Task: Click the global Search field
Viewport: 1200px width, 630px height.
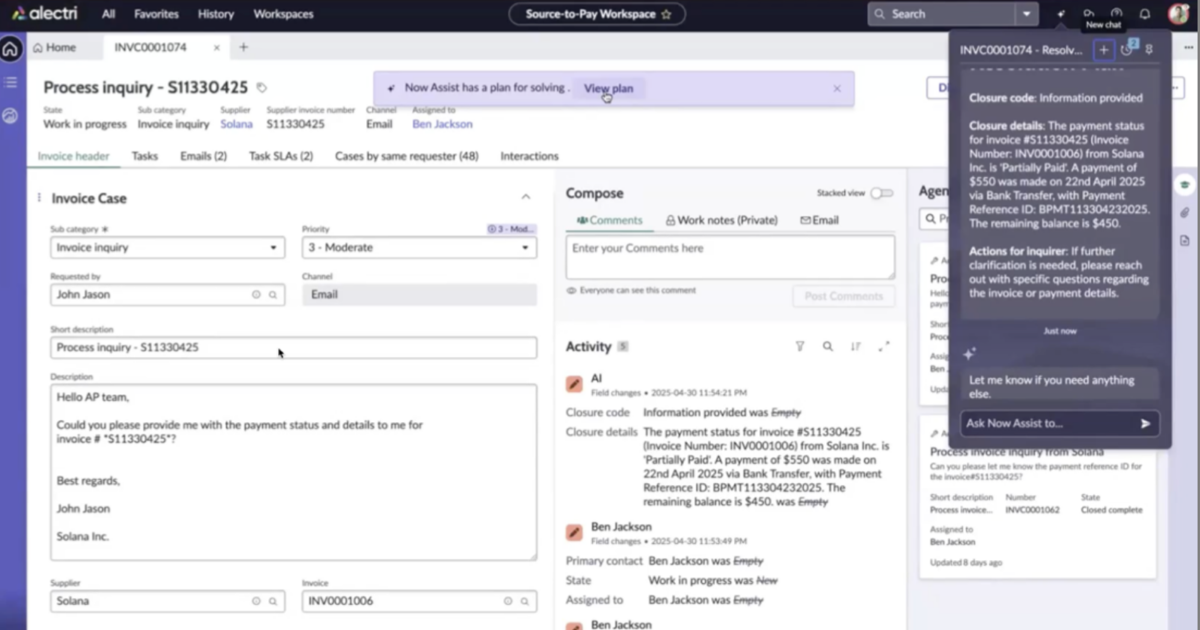Action: pos(941,14)
